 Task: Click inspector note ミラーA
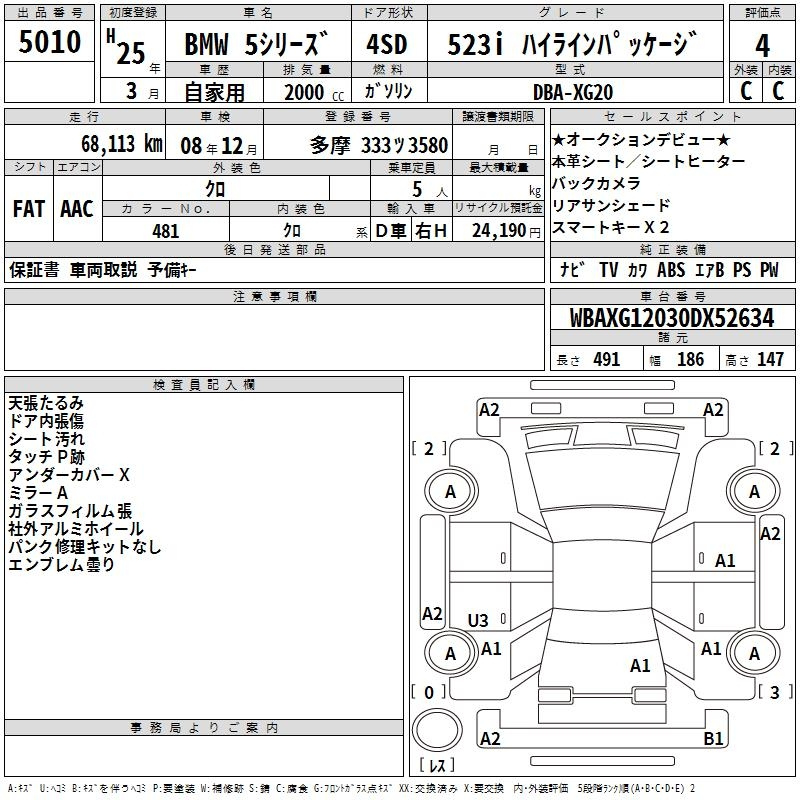38,493
